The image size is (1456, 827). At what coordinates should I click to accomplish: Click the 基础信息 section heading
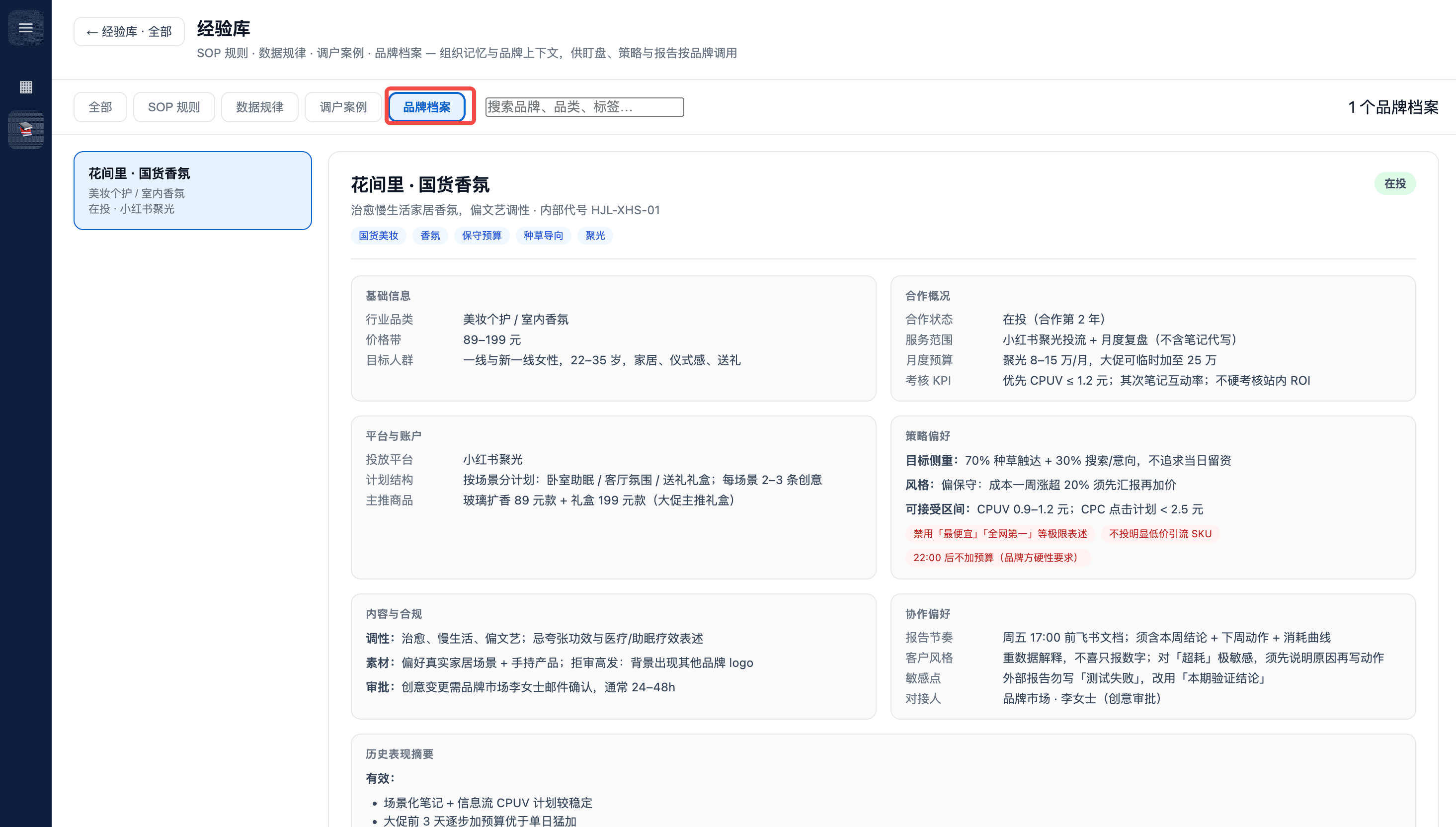point(388,295)
